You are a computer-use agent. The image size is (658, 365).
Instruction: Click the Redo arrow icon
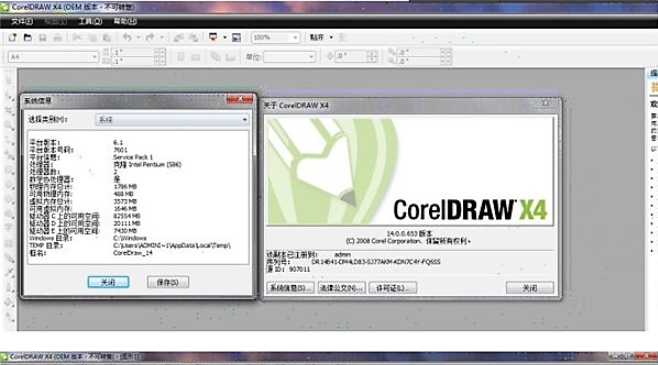click(150, 38)
